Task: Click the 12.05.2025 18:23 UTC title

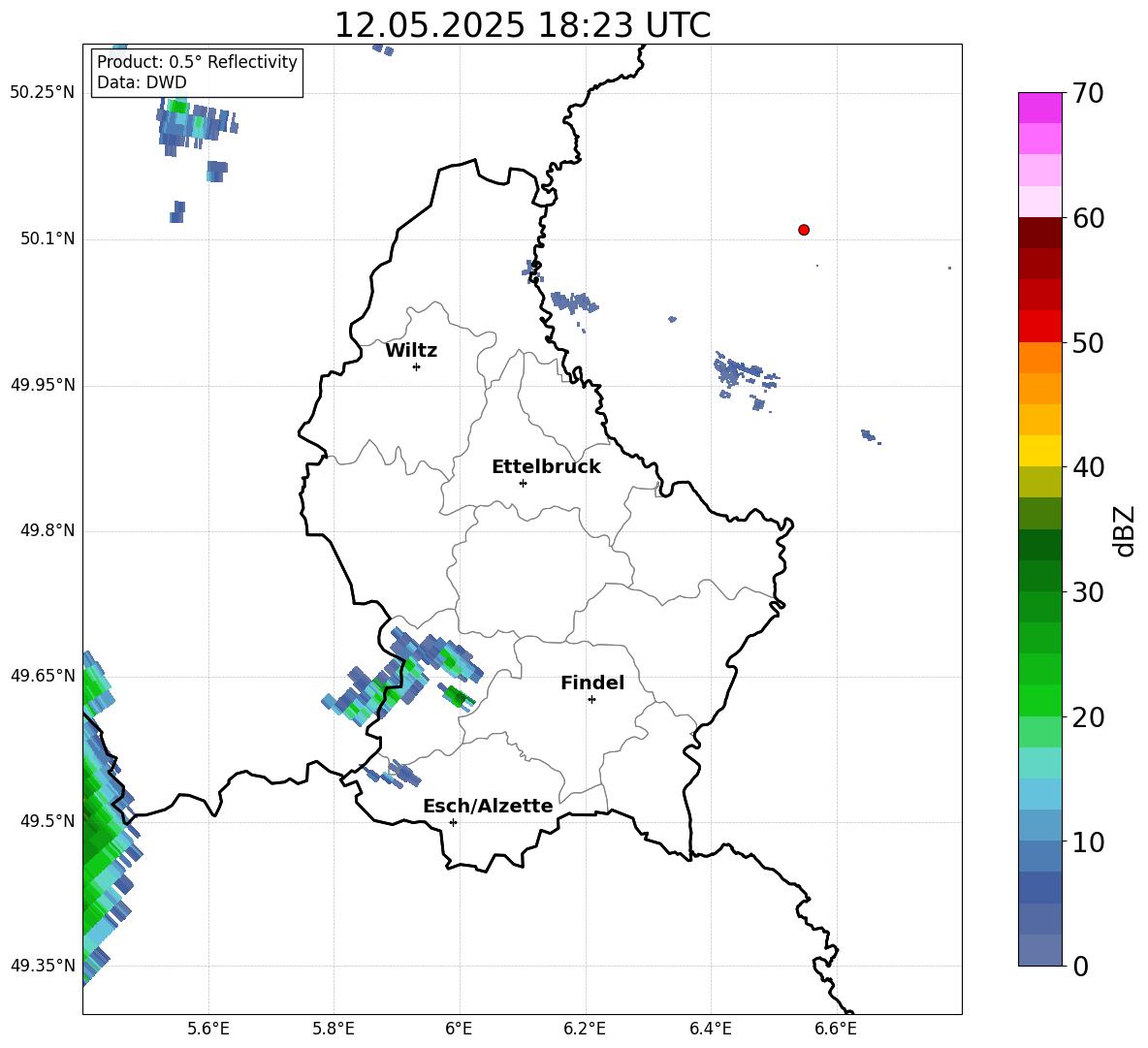Action: pyautogui.click(x=523, y=25)
